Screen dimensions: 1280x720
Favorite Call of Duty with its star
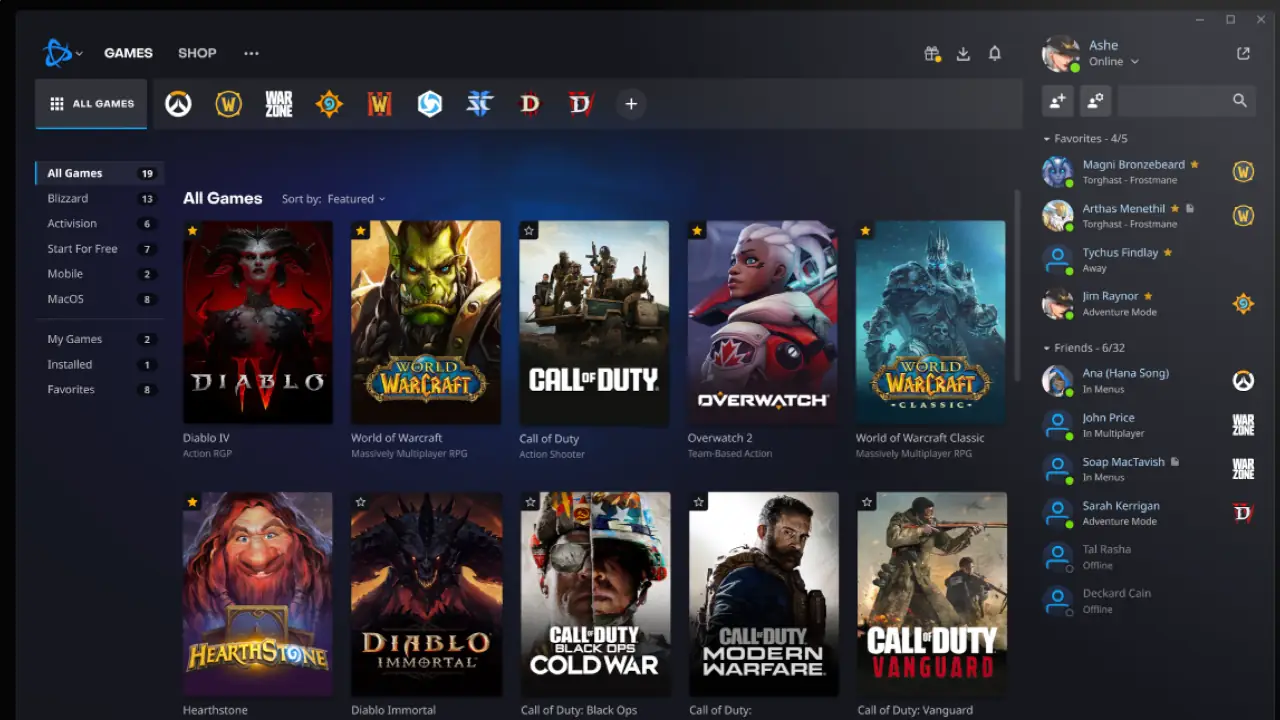coord(529,231)
